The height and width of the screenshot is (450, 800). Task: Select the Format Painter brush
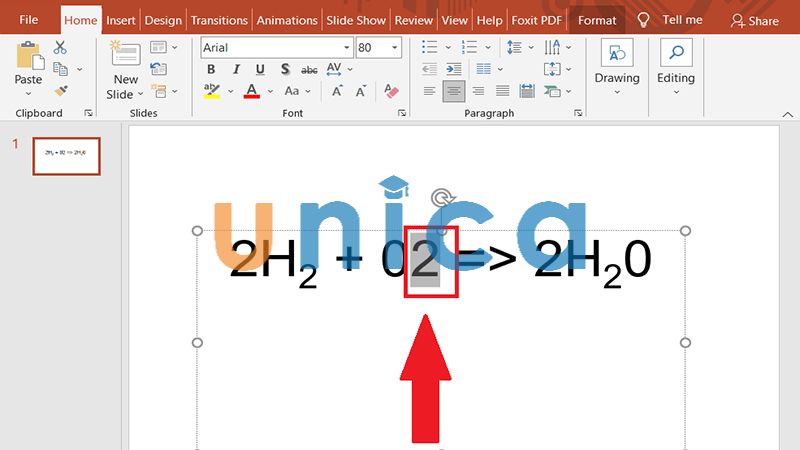61,91
